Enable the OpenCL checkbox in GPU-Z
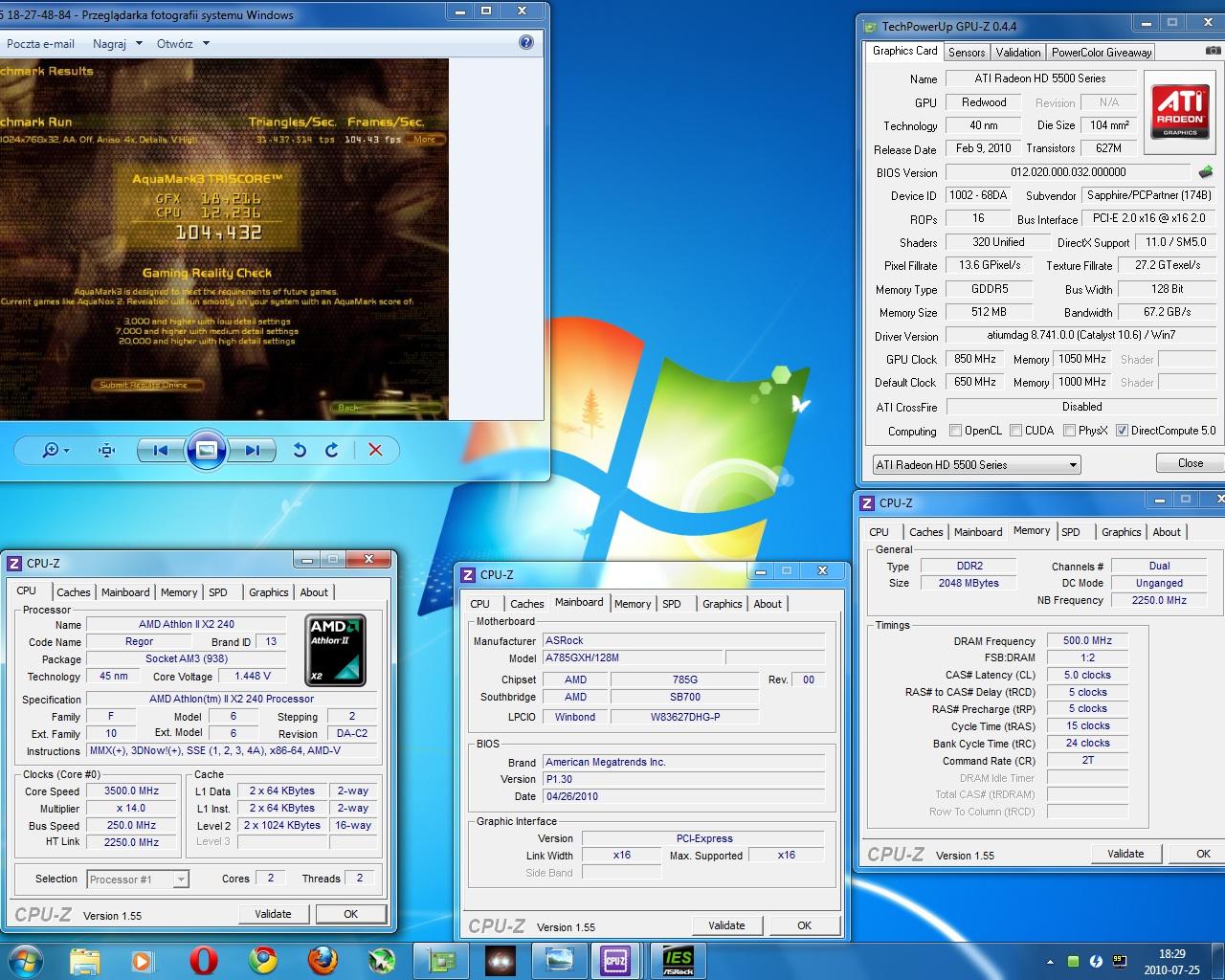 (x=955, y=431)
